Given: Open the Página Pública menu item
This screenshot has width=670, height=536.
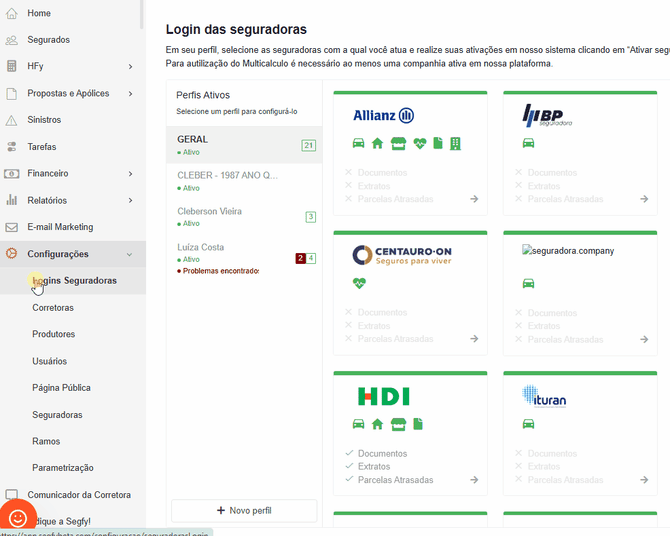Looking at the screenshot, I should pyautogui.click(x=61, y=388).
